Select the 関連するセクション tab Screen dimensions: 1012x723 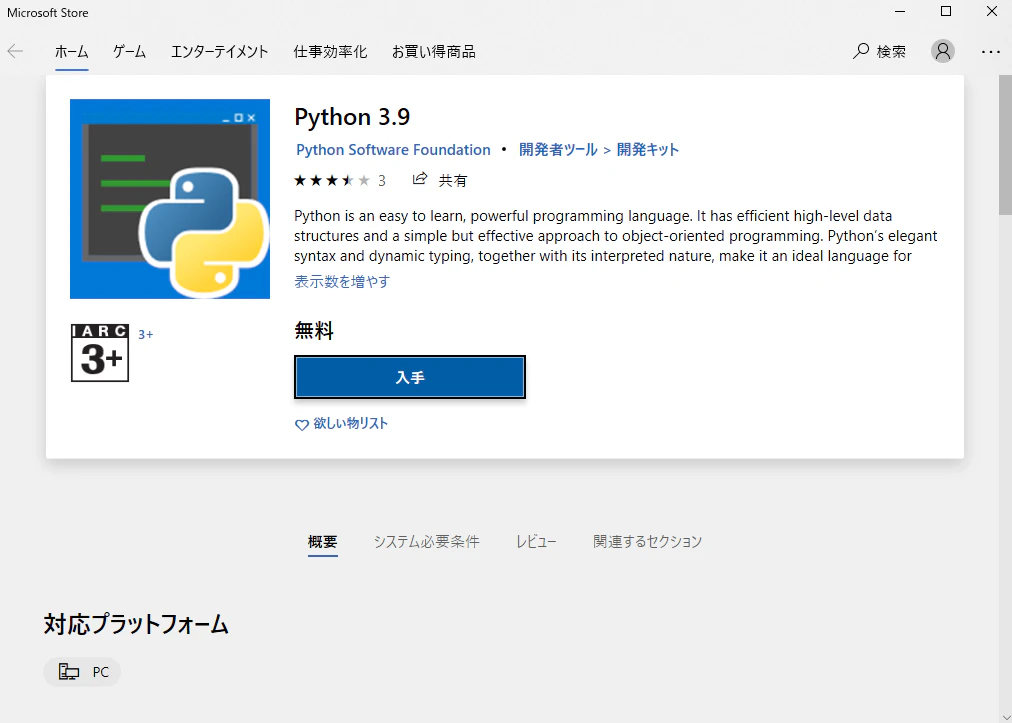click(647, 542)
